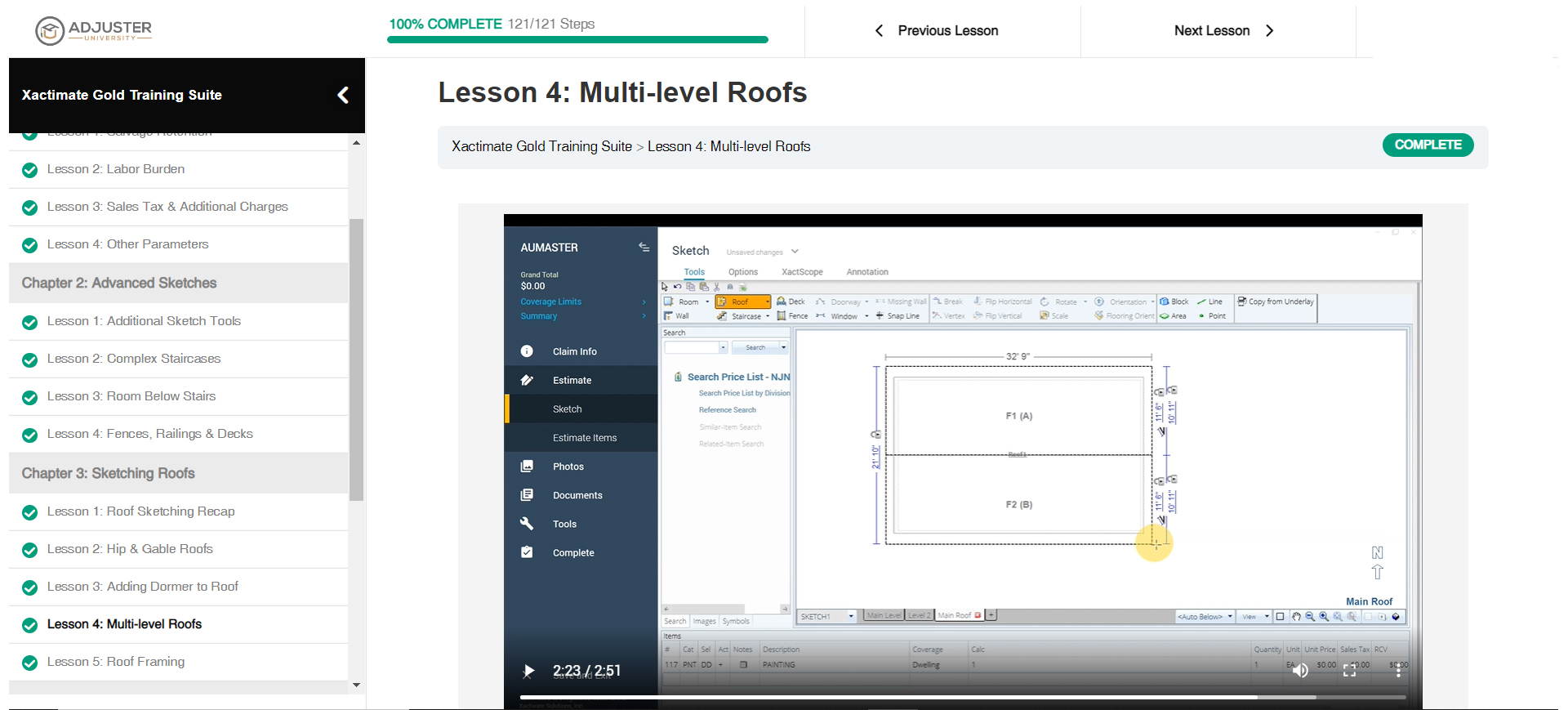
Task: Click the checkmark beside Lesson 2: Labor Burden
Action: coord(30,170)
